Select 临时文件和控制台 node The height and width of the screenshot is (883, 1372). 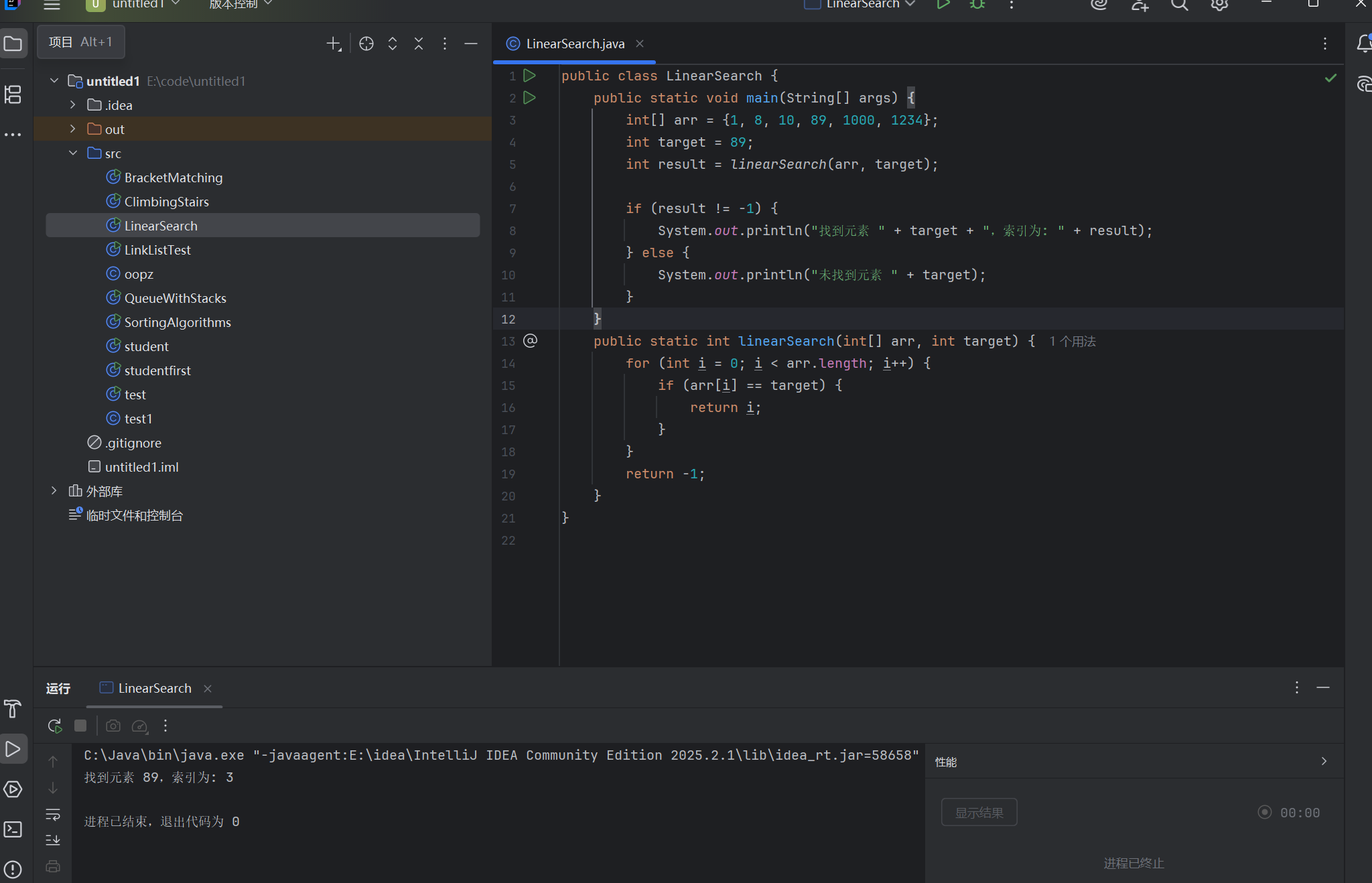click(x=134, y=515)
